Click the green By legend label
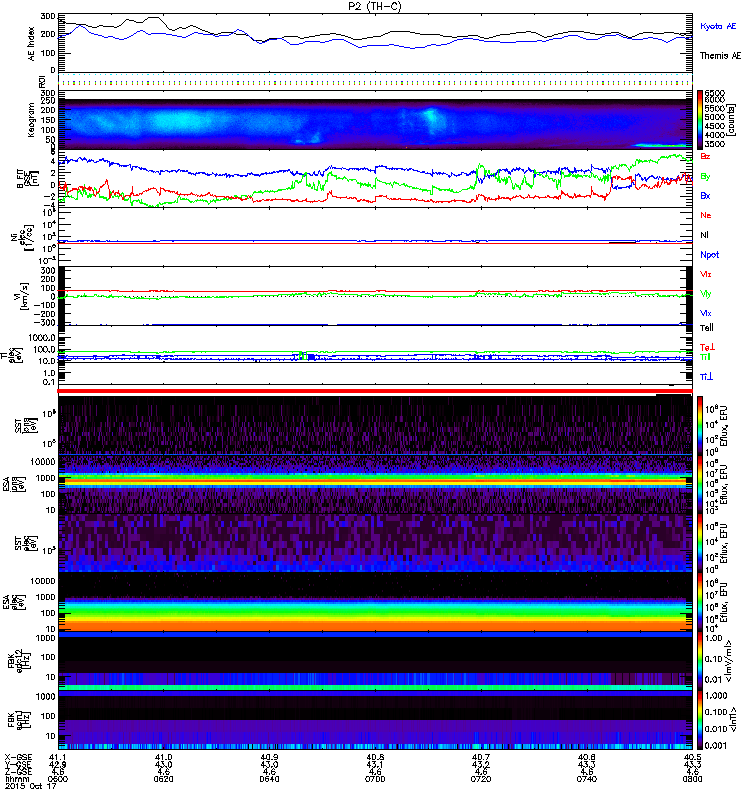Viewport: 750px width, 800px height. (706, 176)
